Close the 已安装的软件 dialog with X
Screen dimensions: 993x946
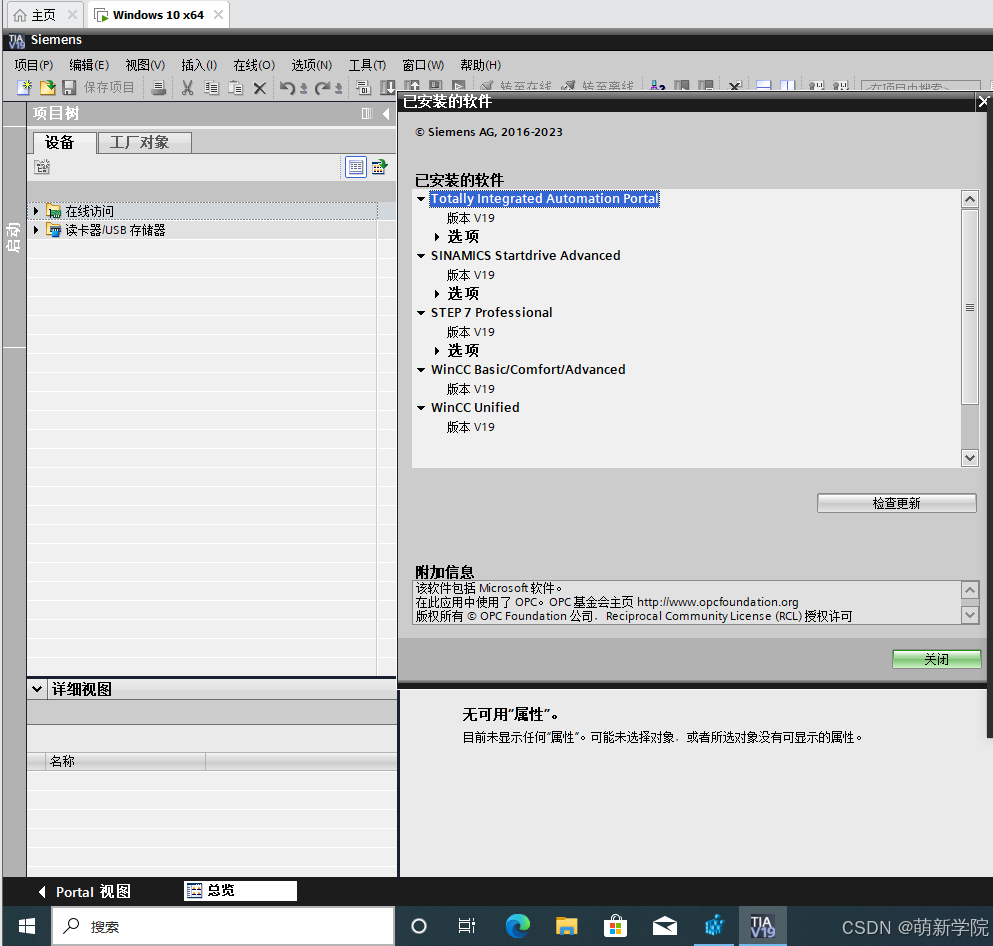[982, 101]
